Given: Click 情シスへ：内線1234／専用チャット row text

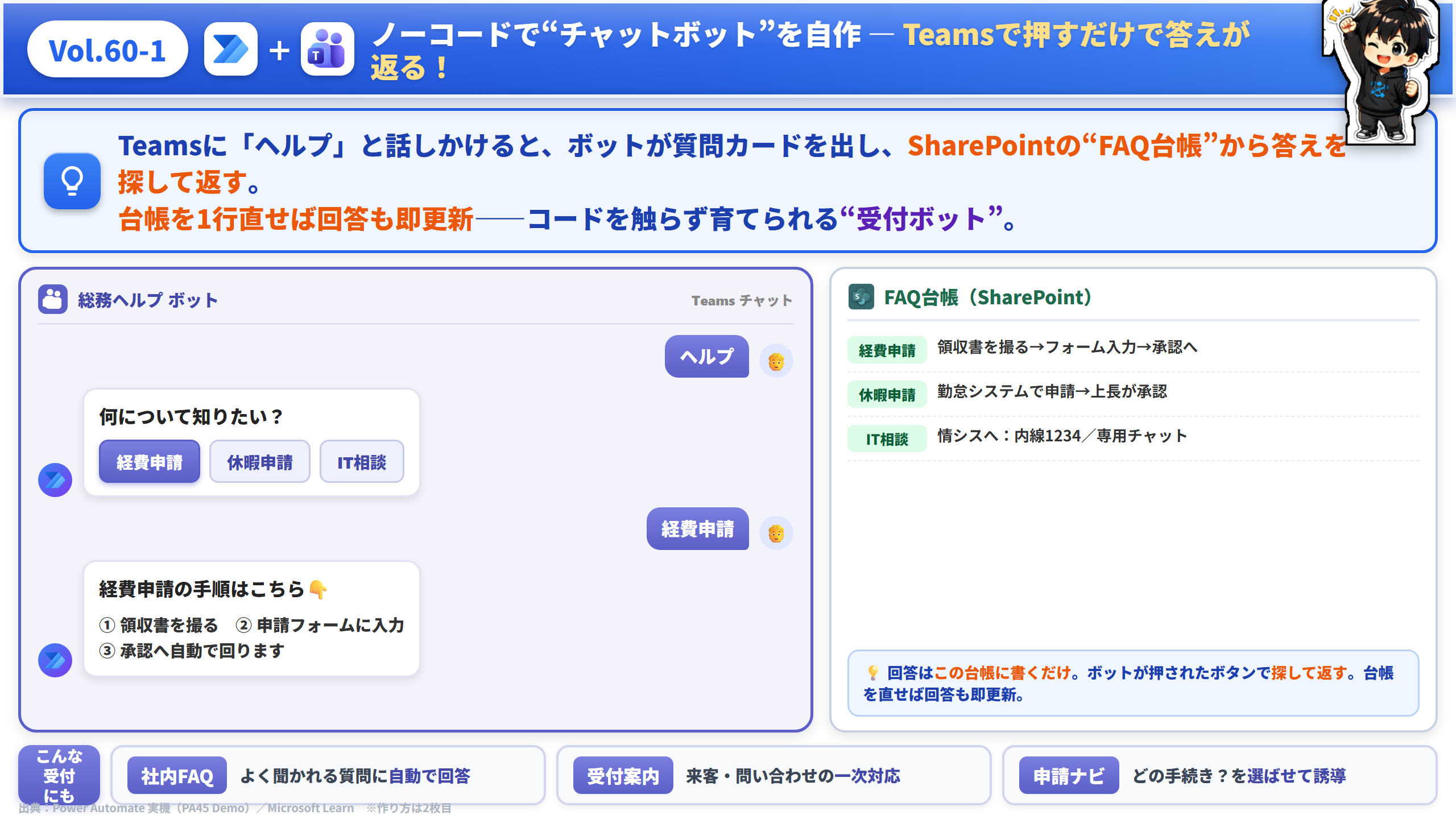Looking at the screenshot, I should coord(1062,436).
